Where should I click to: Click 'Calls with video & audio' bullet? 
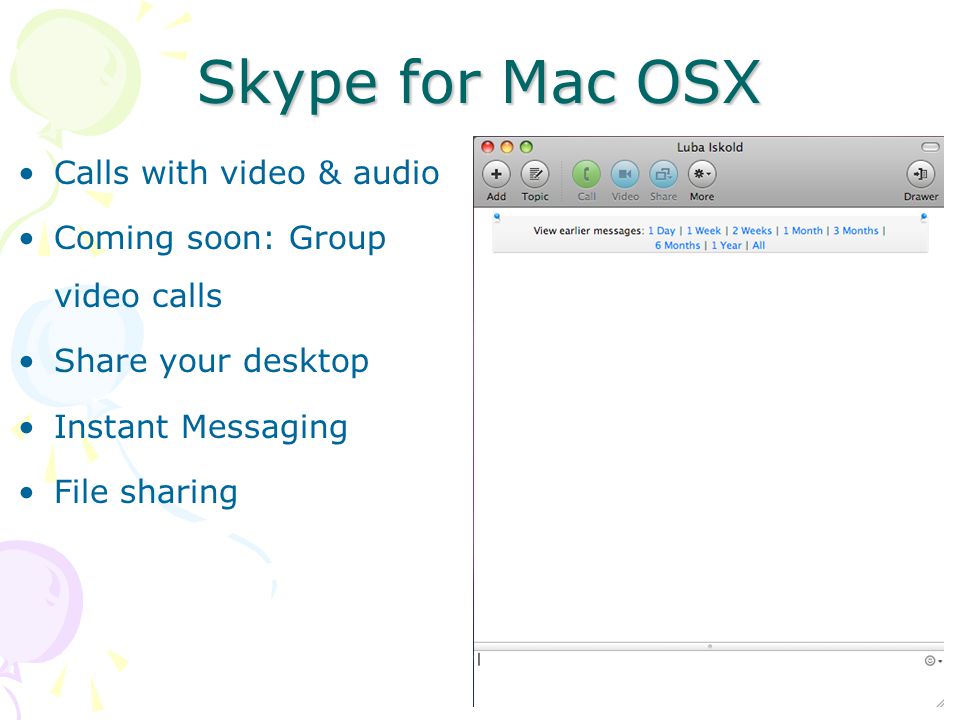point(247,173)
